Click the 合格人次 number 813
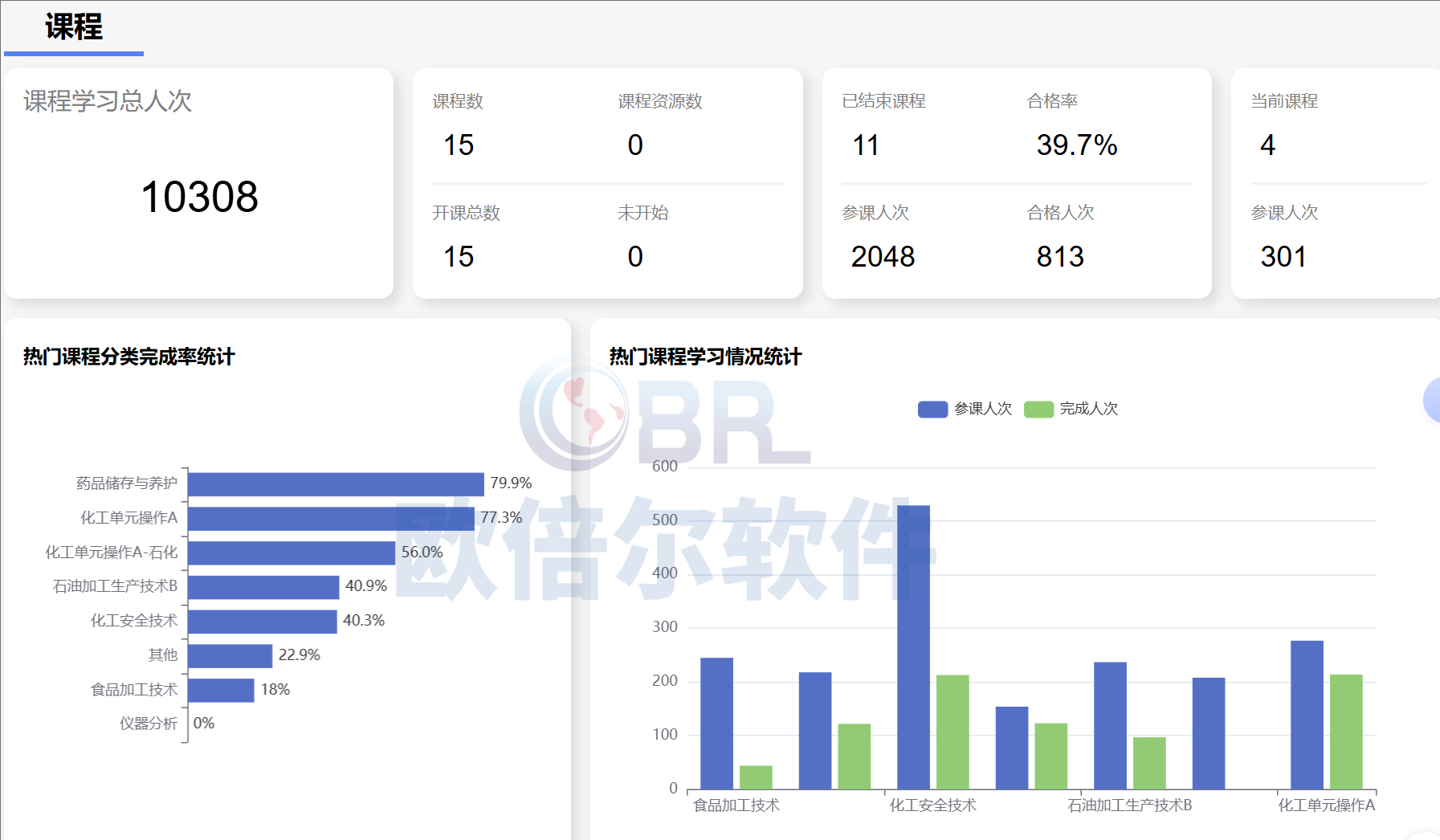The width and height of the screenshot is (1440, 840). point(1060,257)
